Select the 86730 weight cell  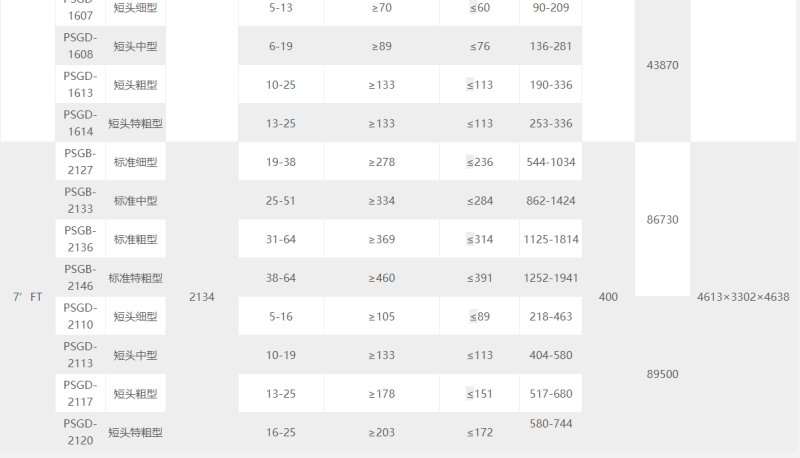[x=662, y=220]
